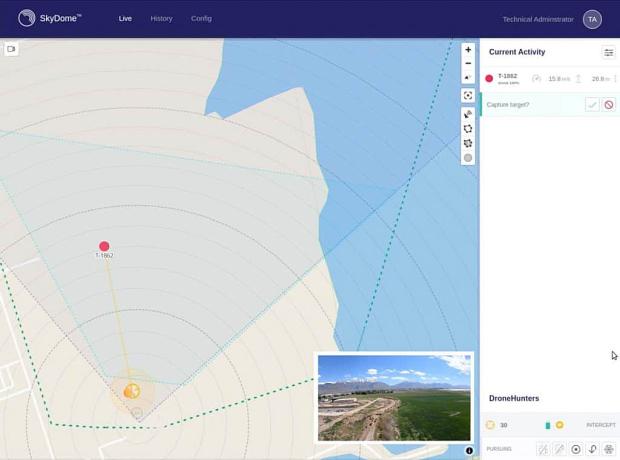Viewport: 620px width, 460px height.
Task: Toggle the camera feed icon
Action: [12, 49]
